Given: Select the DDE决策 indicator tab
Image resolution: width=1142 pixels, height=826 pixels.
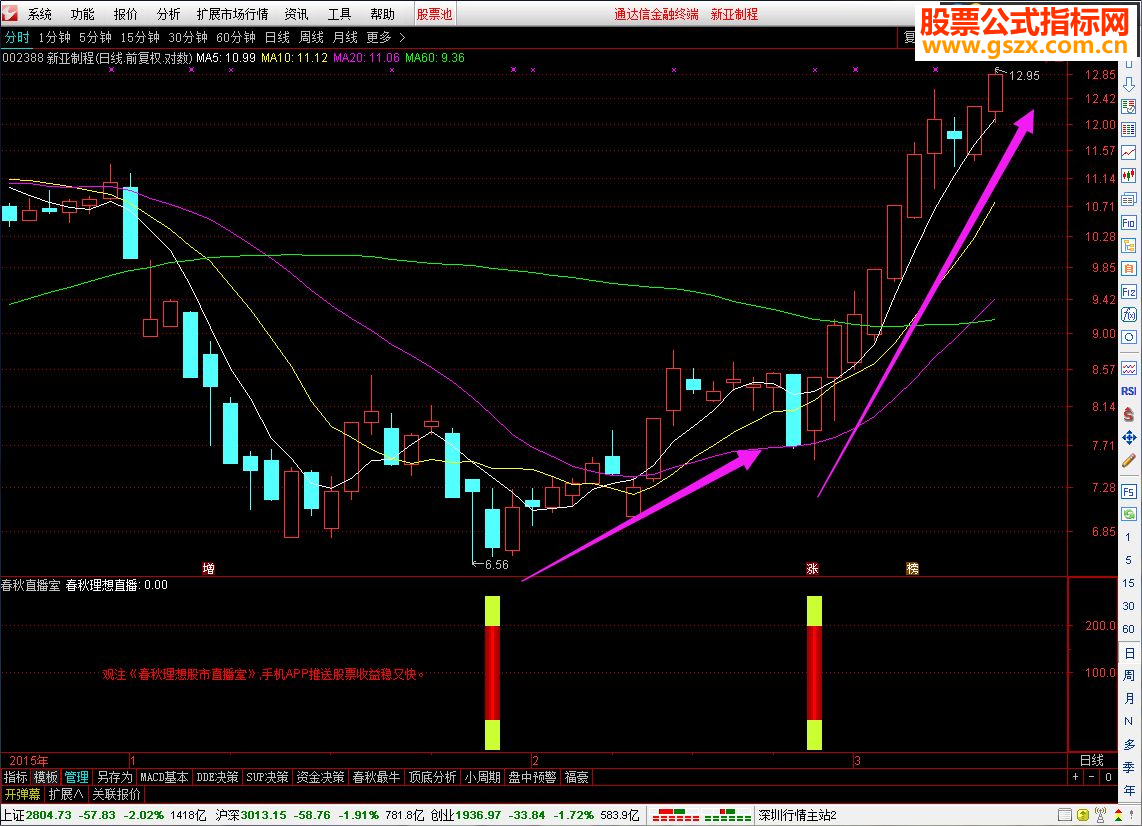Looking at the screenshot, I should pos(217,777).
